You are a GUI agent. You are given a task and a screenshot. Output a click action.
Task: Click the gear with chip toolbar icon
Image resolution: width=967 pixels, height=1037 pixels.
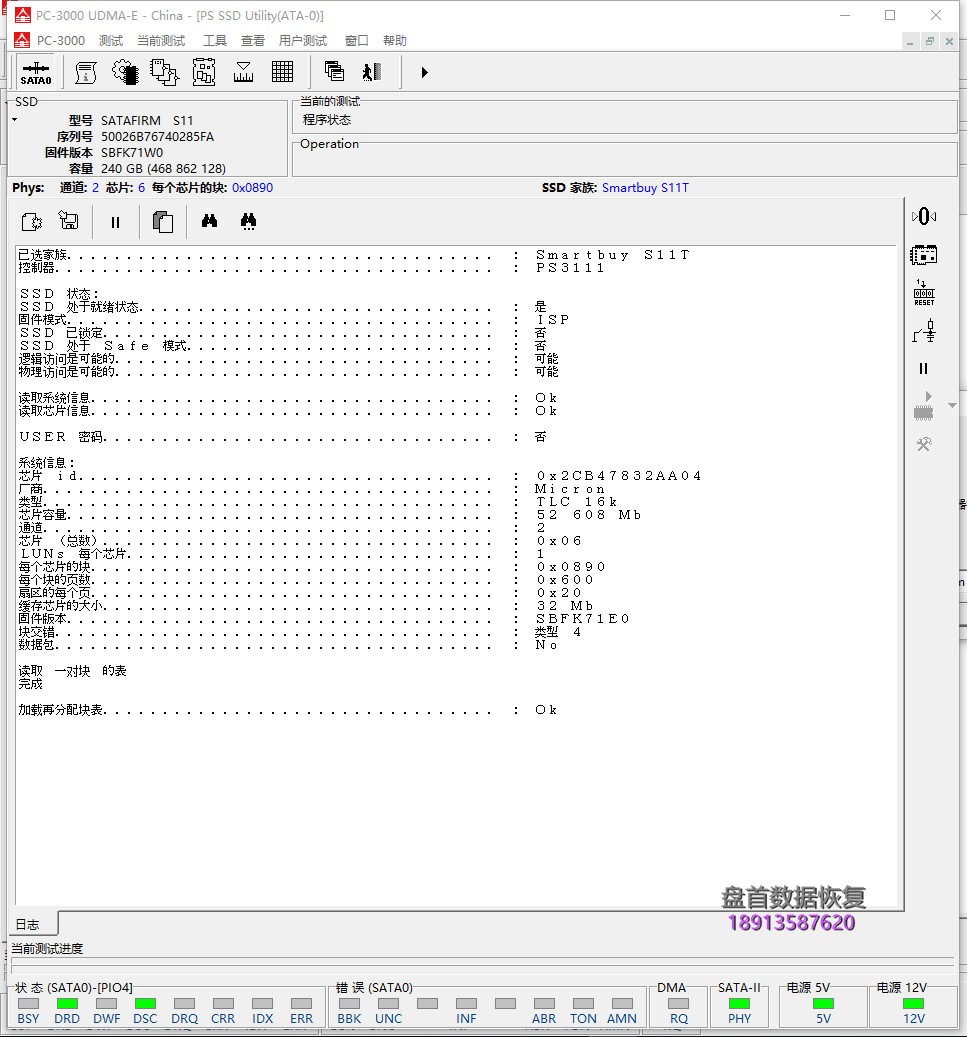(x=125, y=72)
